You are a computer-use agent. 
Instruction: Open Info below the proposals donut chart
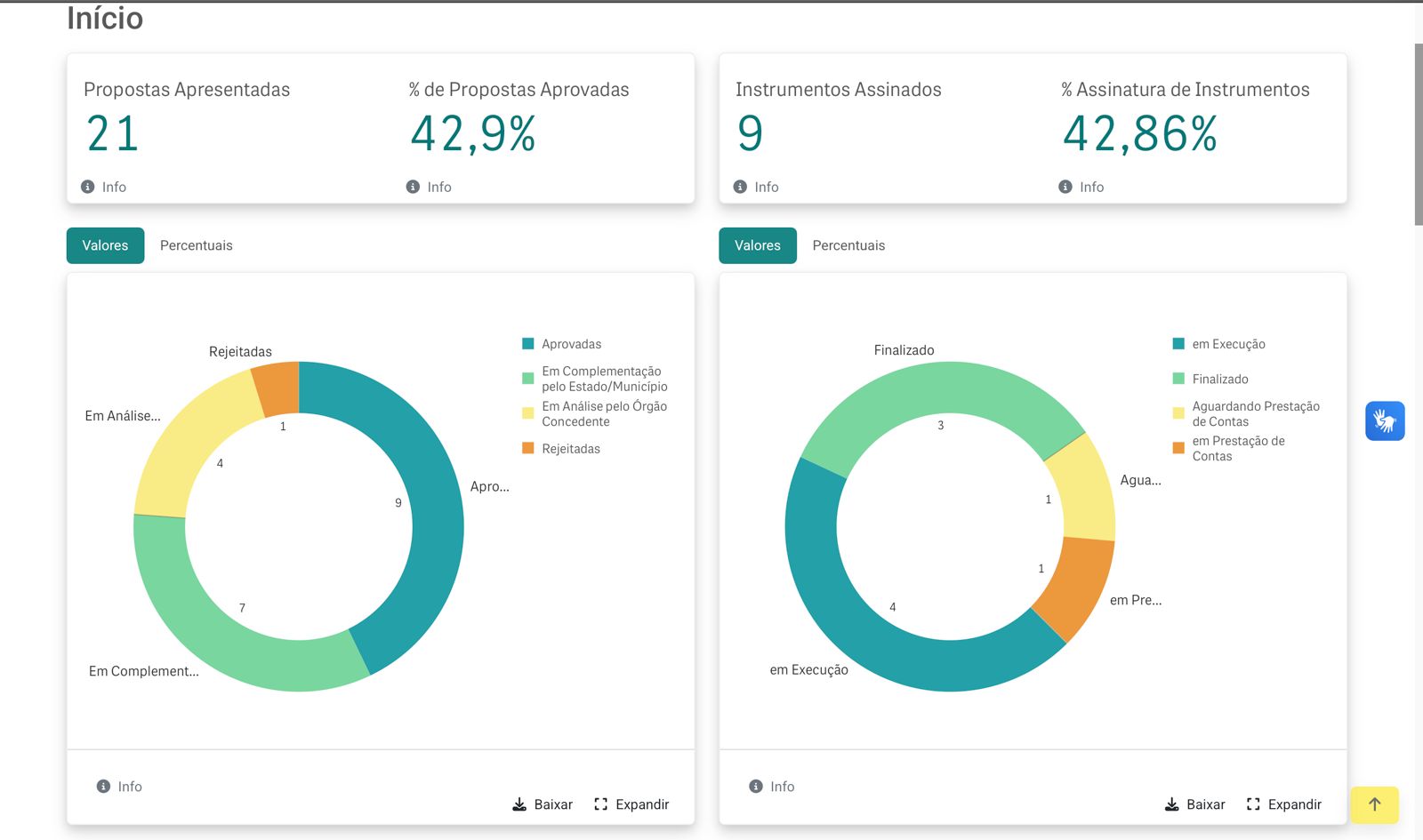point(119,787)
